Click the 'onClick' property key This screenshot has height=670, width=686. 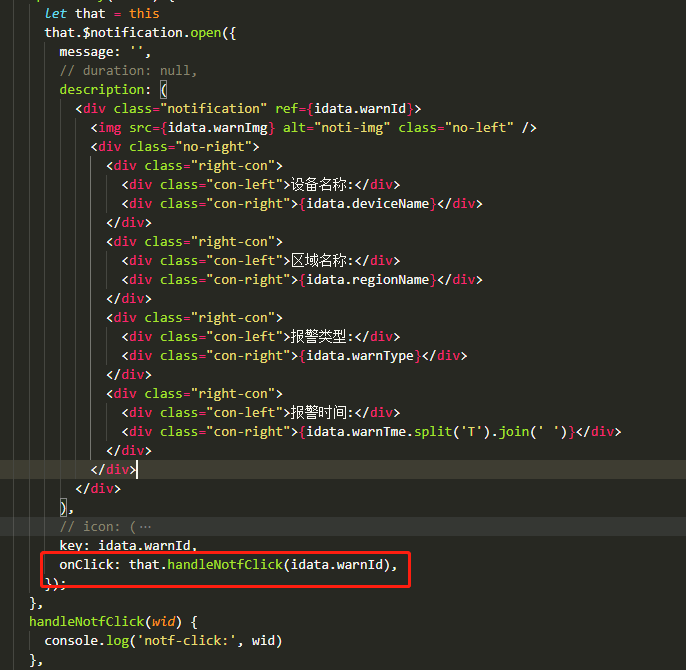click(86, 565)
